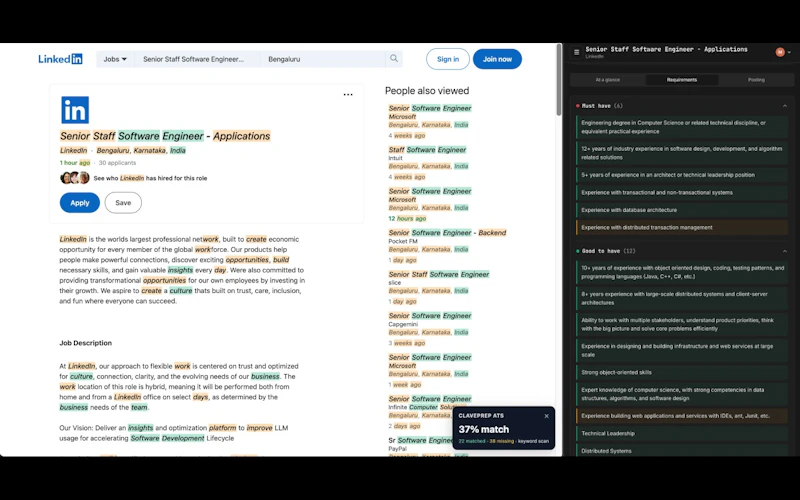Screen dimensions: 800x500
Task: Click the LinkedIn page vertical scrollbar
Action: (x=559, y=80)
